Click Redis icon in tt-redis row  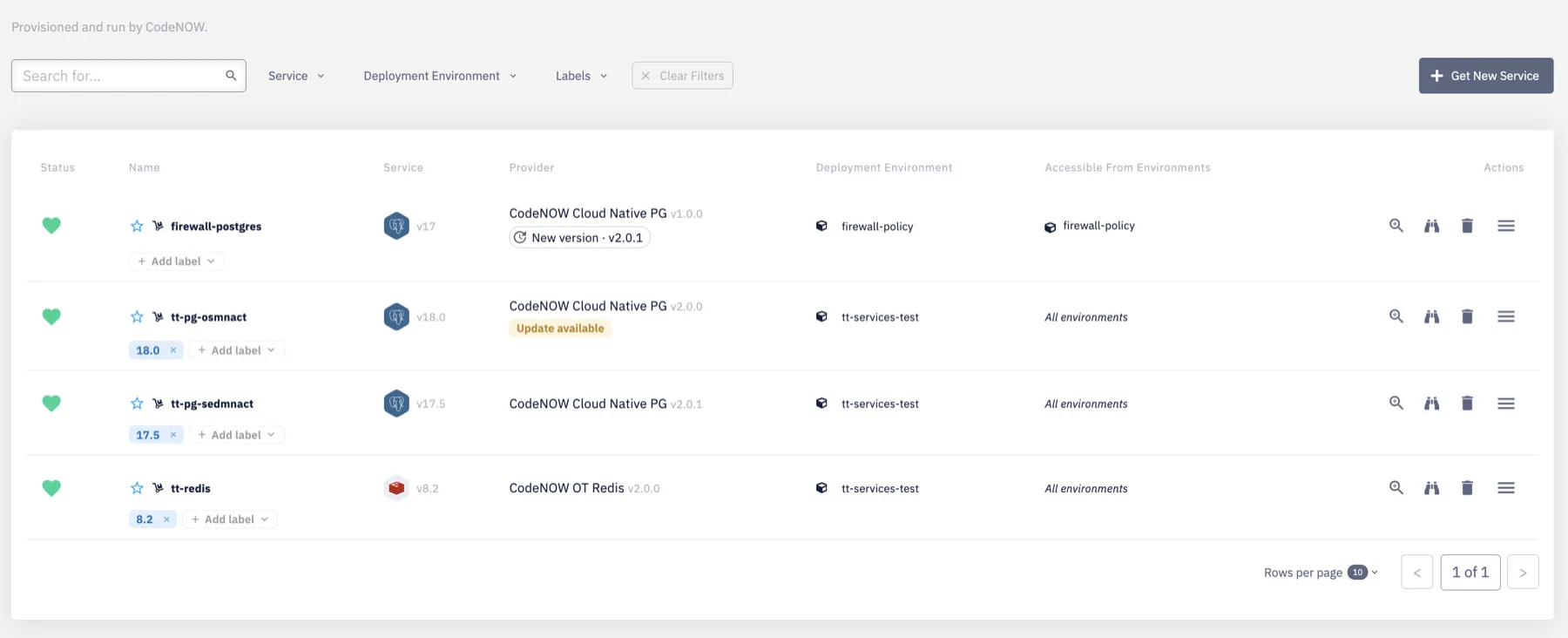tap(396, 488)
